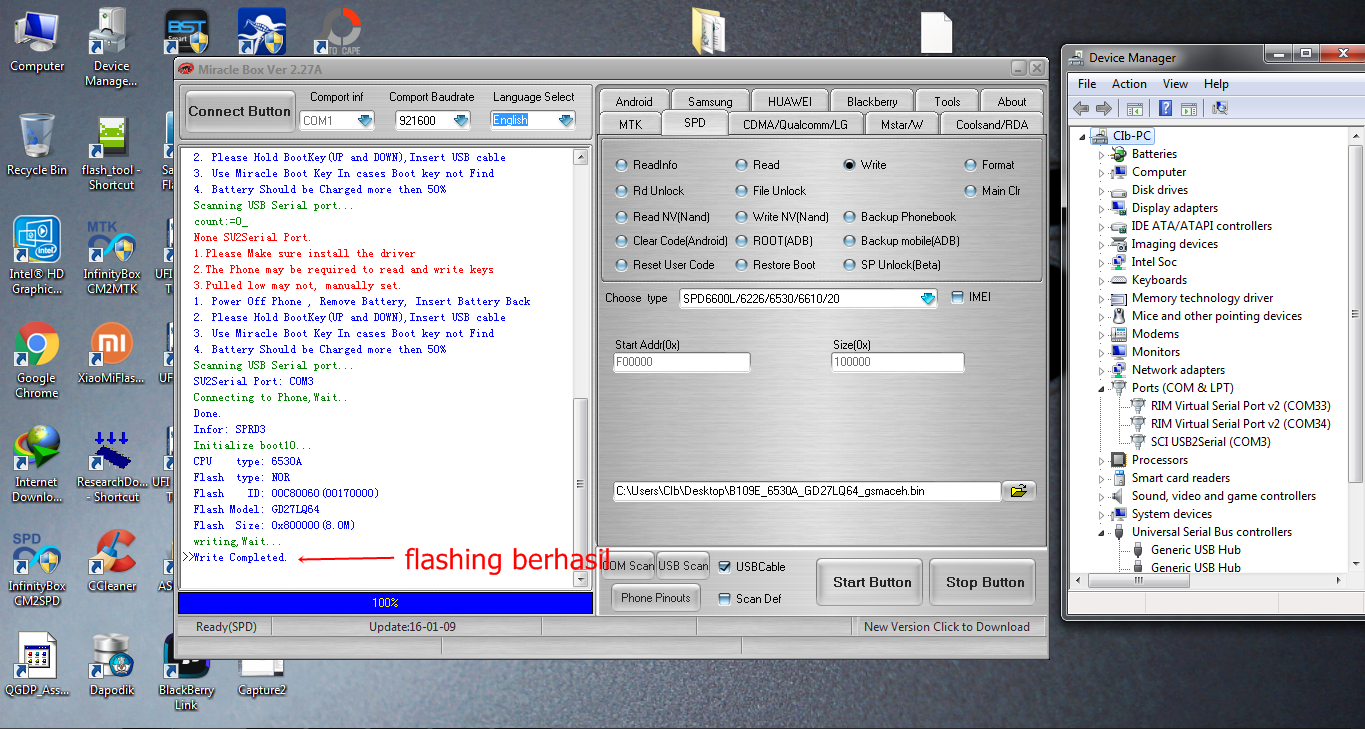Click the firmware file path field
Viewport: 1365px width, 729px height.
pos(806,491)
